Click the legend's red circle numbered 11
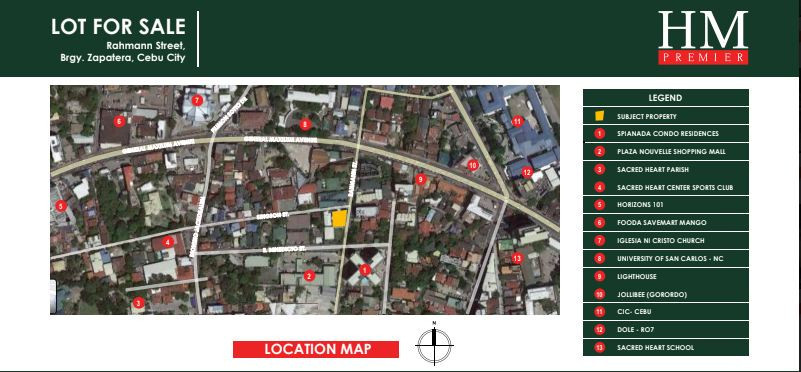Screen dimensions: 801x372 click(599, 312)
